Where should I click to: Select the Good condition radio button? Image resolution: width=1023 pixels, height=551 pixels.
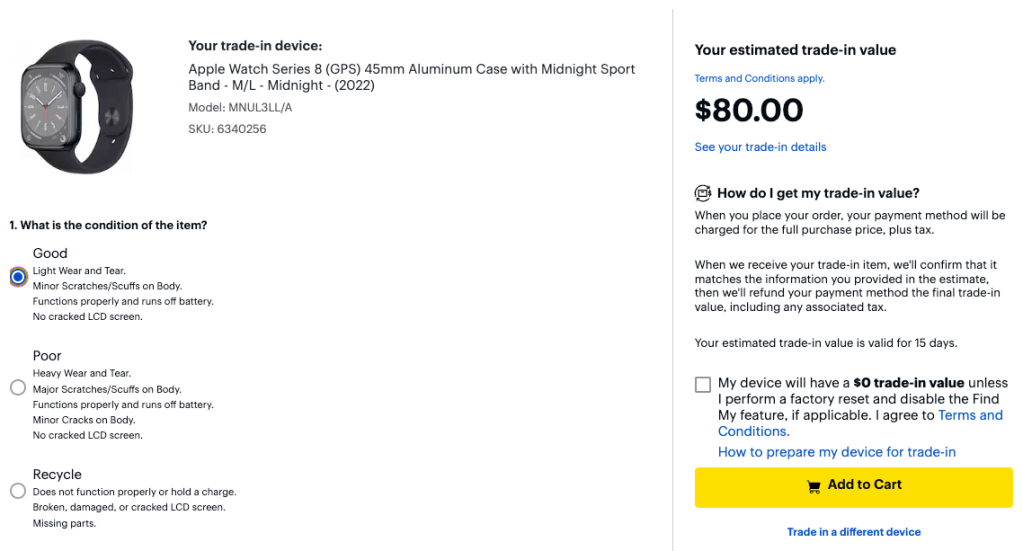tap(18, 277)
